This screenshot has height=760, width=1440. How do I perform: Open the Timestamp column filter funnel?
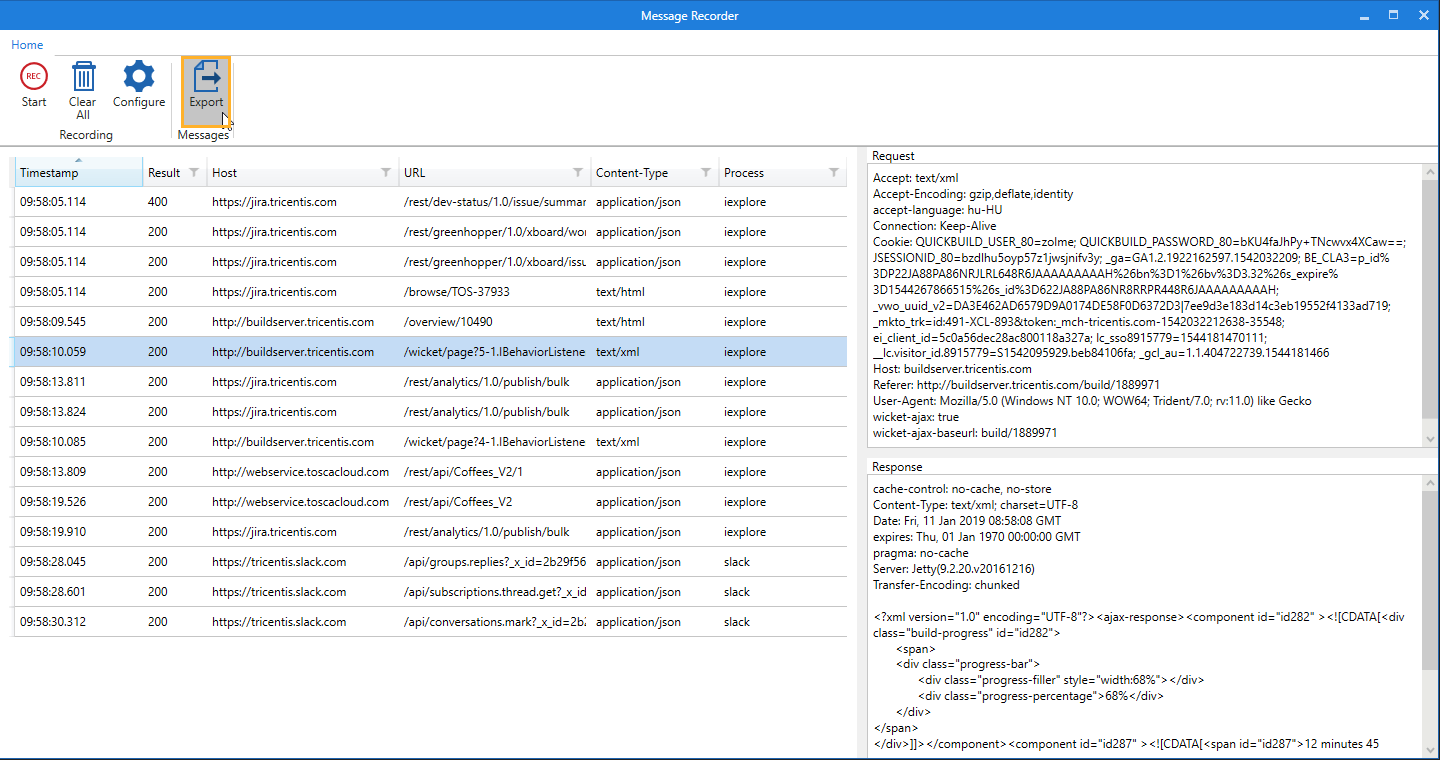128,172
